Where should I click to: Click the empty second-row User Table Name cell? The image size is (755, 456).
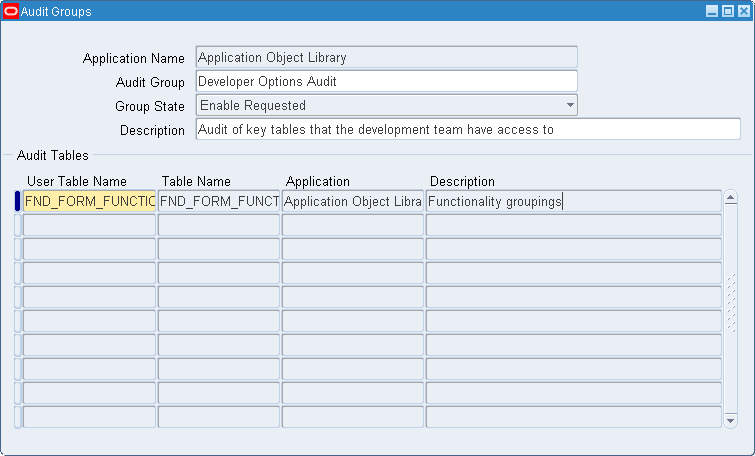90,225
